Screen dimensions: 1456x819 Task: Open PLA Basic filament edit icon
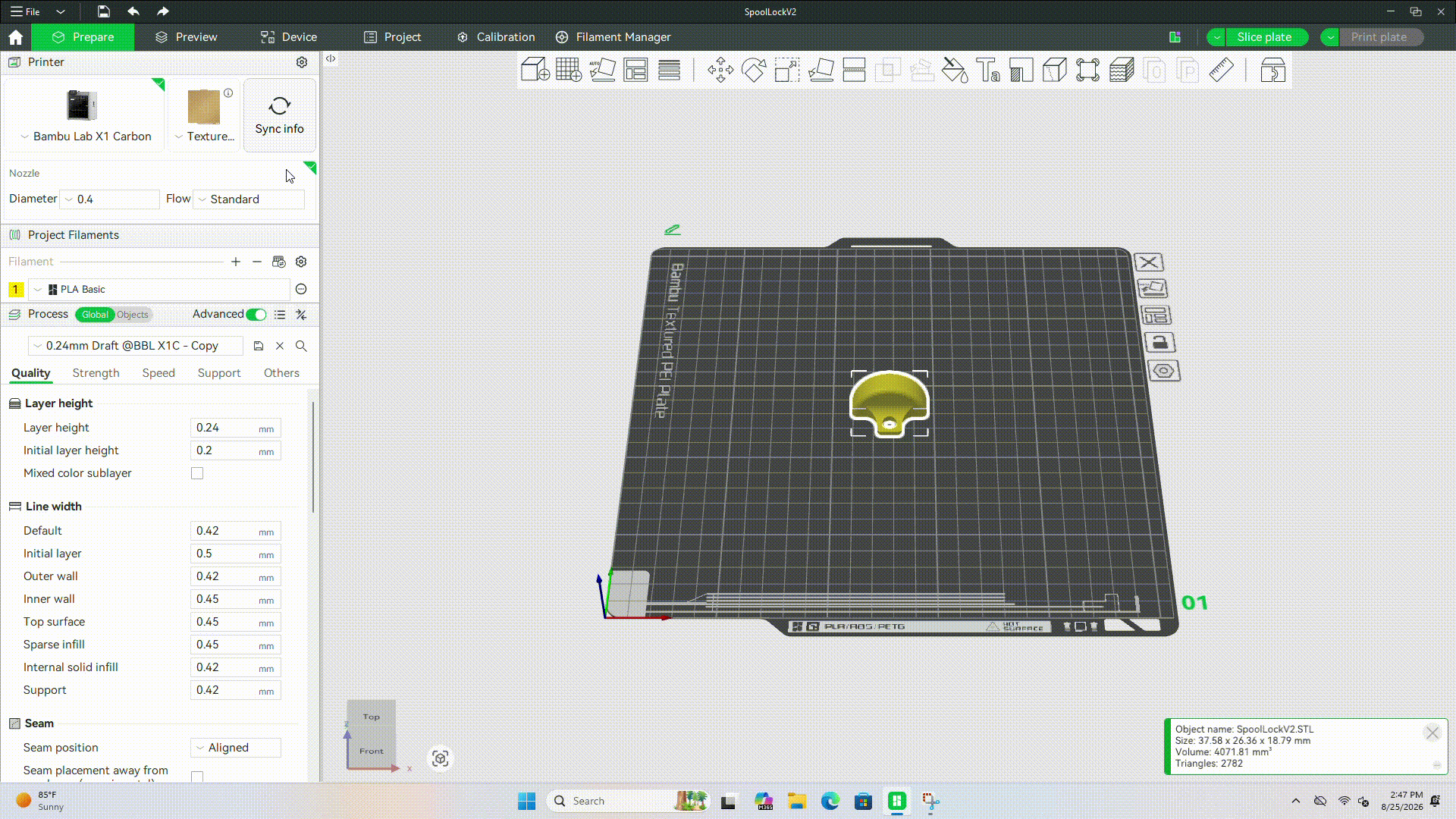coord(301,289)
